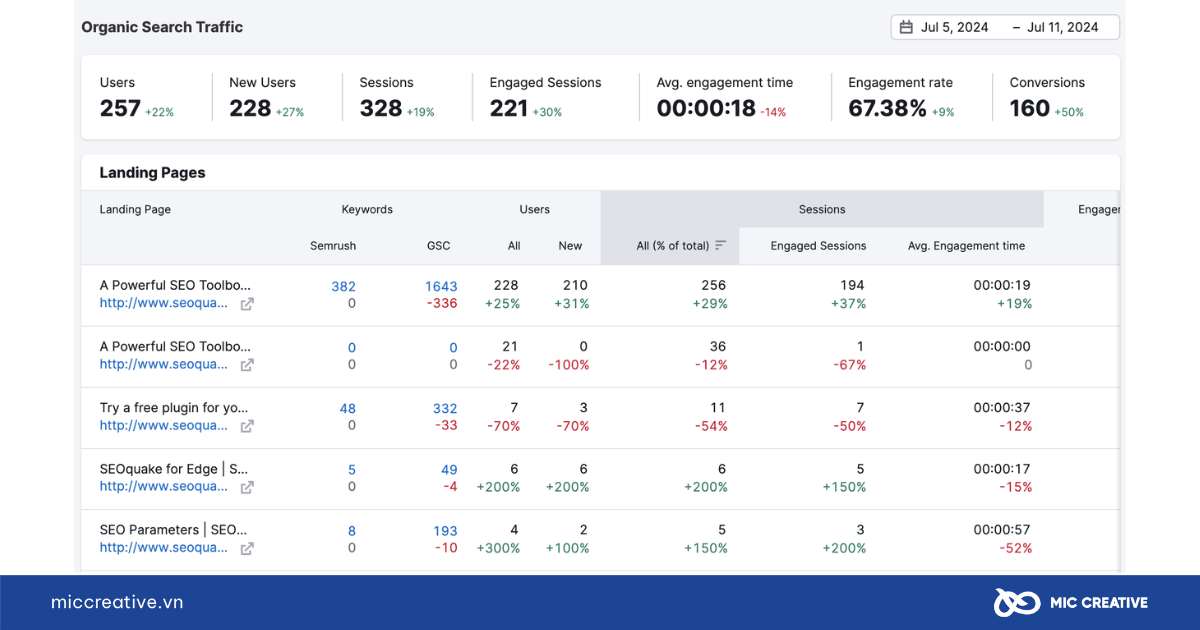1200x630 pixels.
Task: Select the Conversions metric 160
Action: [1030, 108]
